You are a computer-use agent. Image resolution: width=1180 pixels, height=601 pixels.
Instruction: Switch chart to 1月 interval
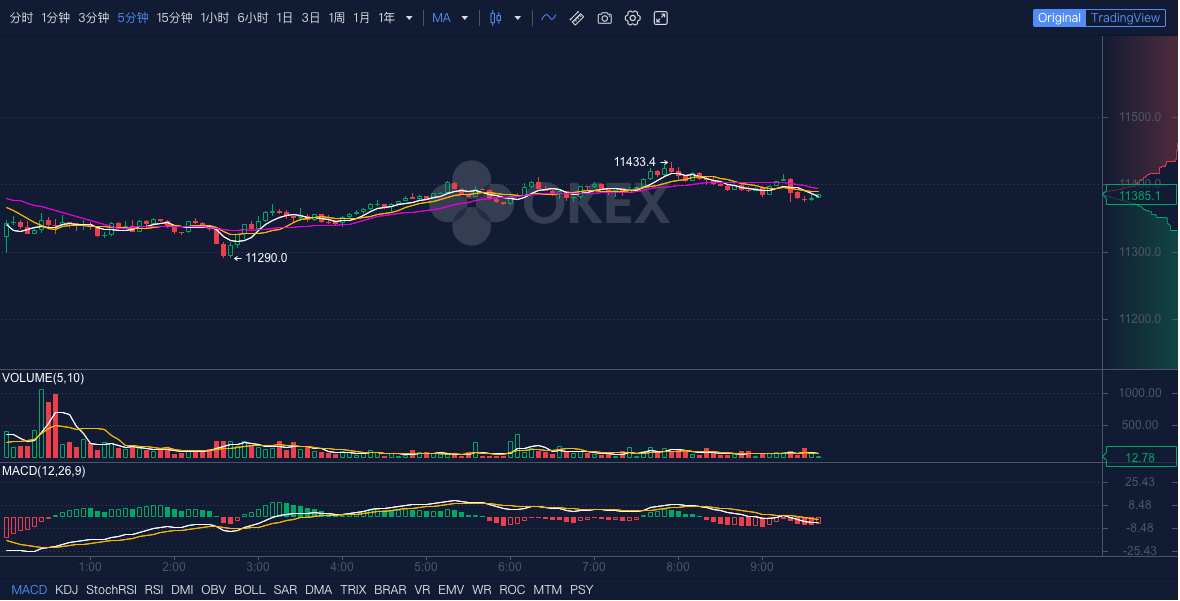click(x=361, y=18)
